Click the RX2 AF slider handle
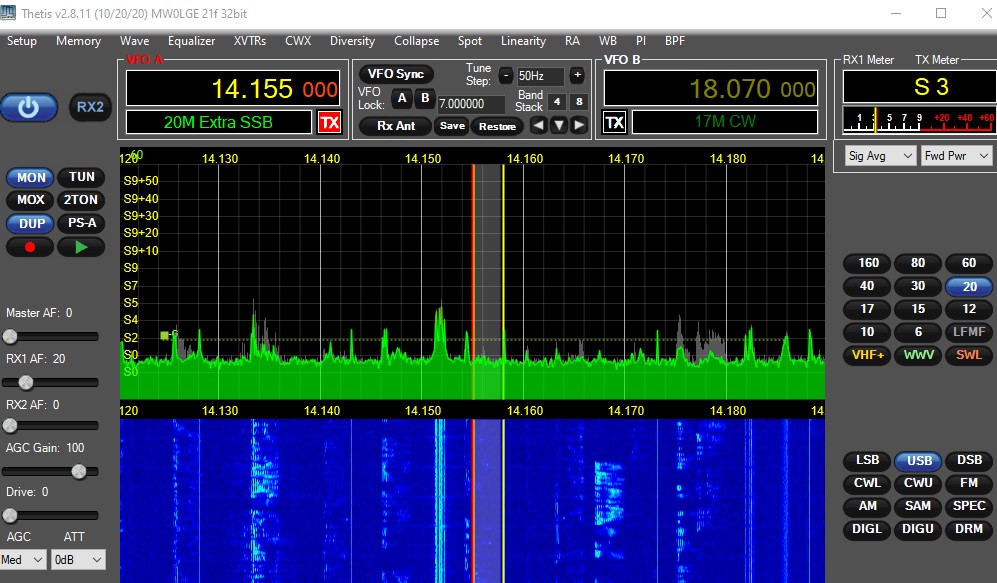997x583 pixels. coord(10,425)
